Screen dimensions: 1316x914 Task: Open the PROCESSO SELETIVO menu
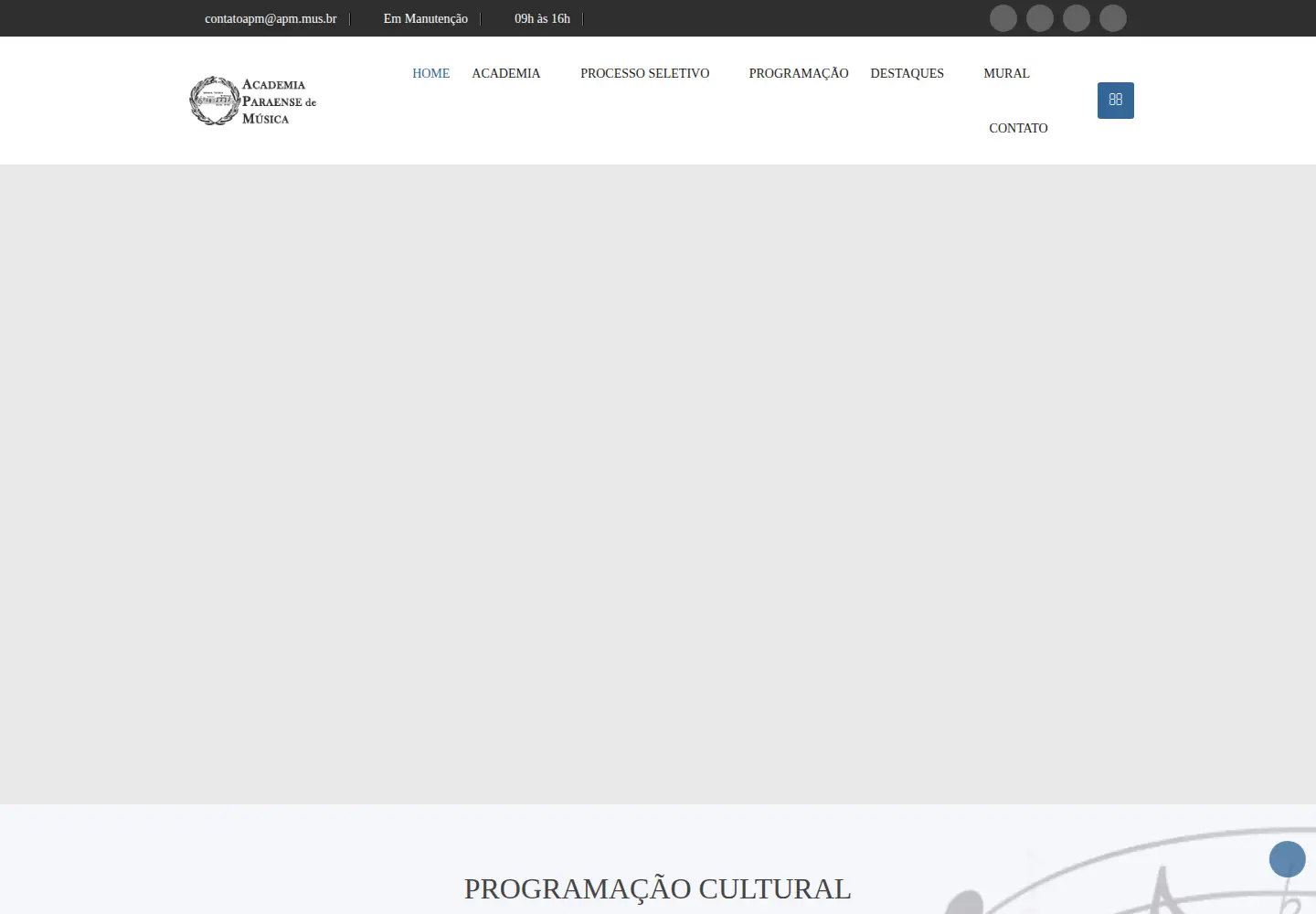click(x=644, y=73)
